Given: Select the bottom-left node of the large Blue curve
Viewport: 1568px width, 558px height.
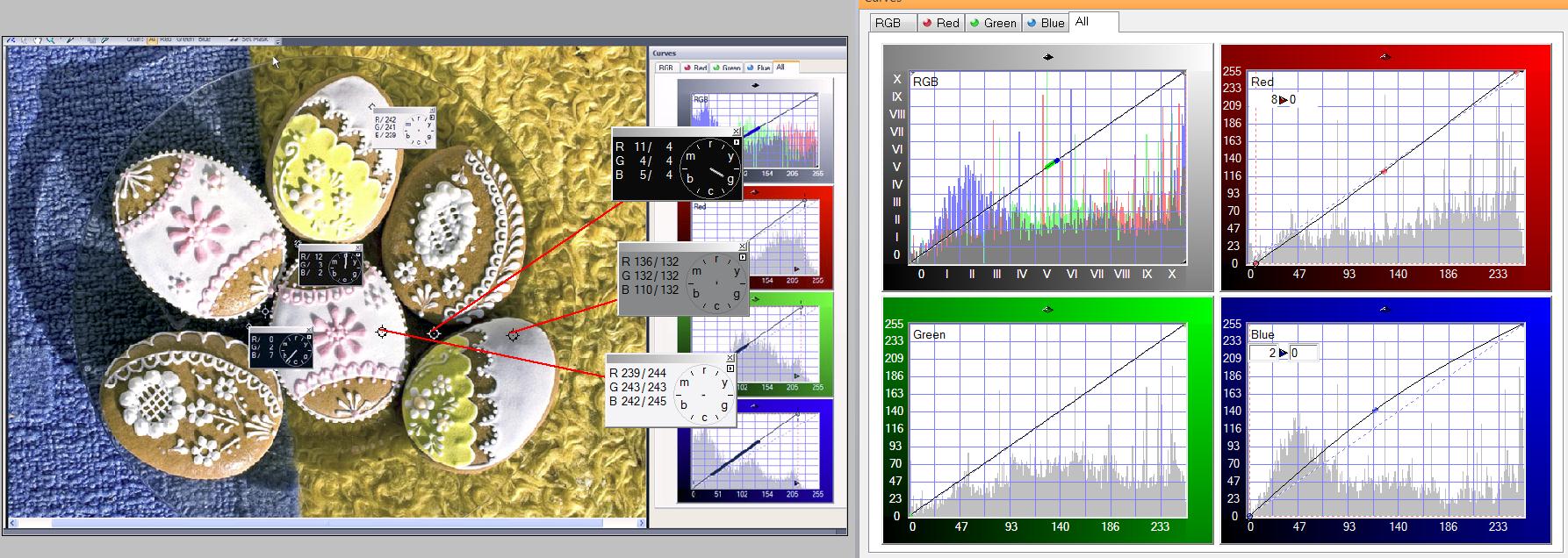Looking at the screenshot, I should tap(1250, 516).
